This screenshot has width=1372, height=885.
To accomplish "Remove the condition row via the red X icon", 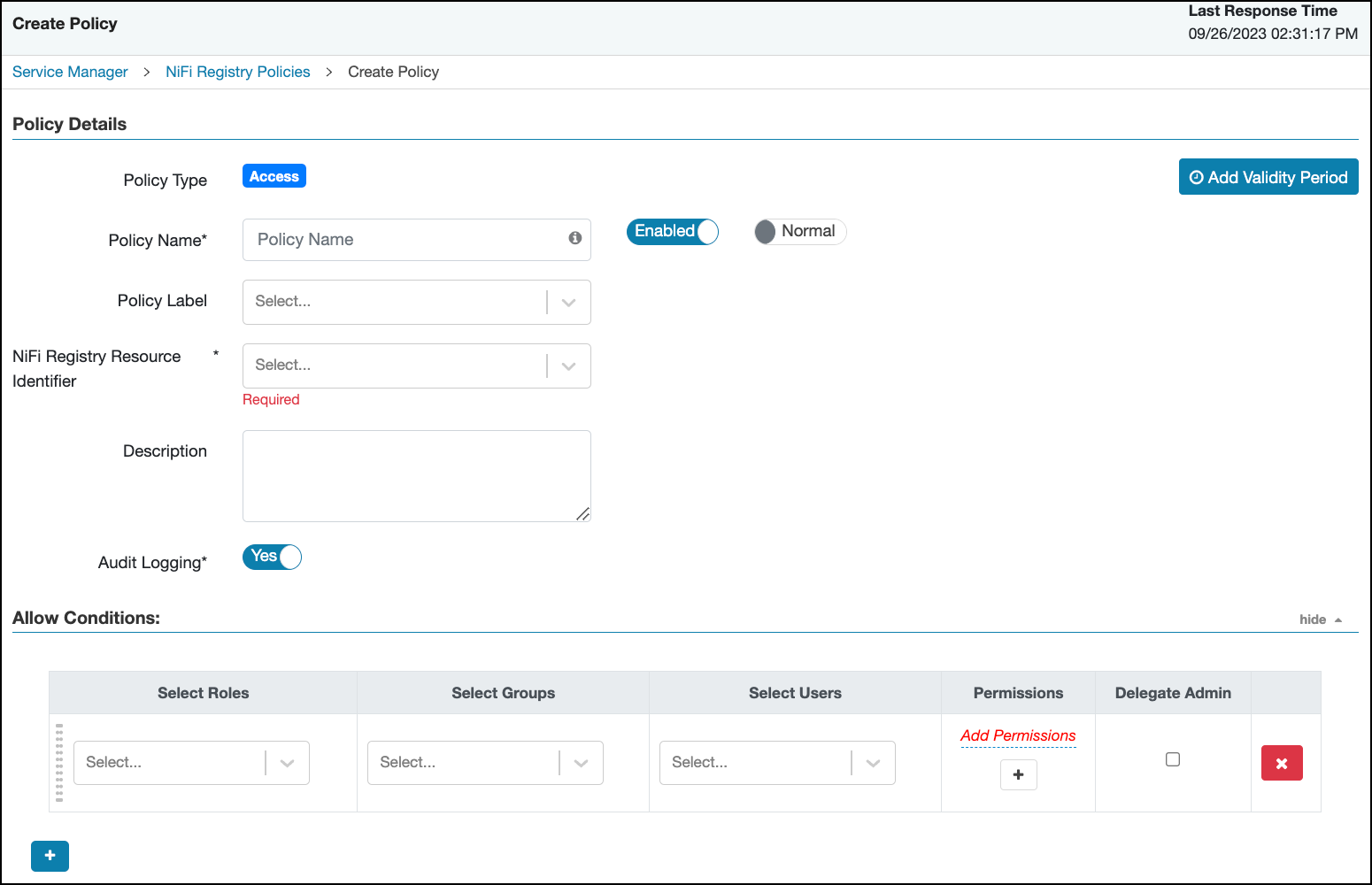I will click(1282, 762).
